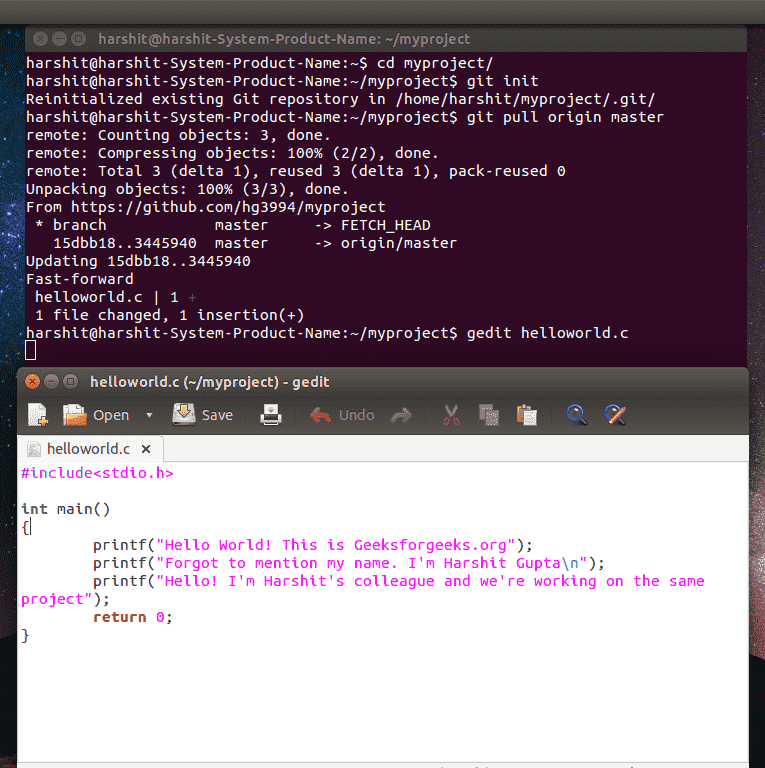Click the Compressing objects line
This screenshot has height=768, width=765.
[x=232, y=153]
